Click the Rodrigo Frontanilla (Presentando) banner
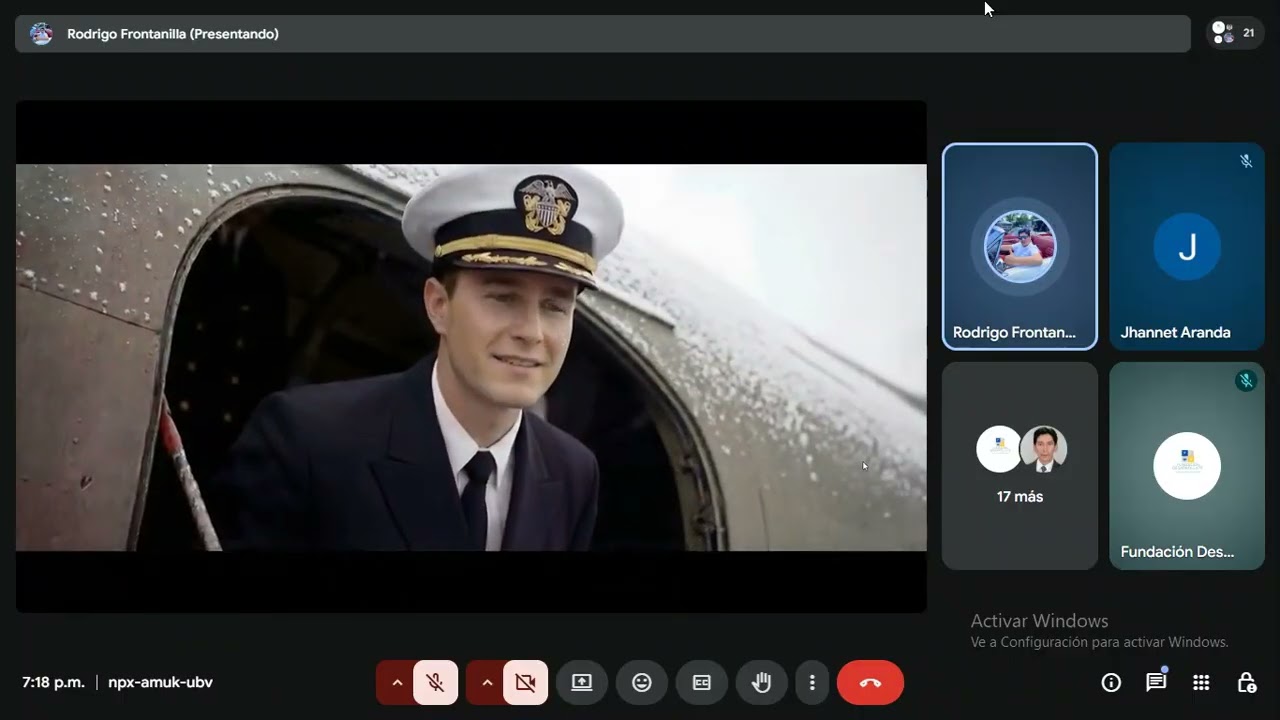The height and width of the screenshot is (720, 1280). point(602,34)
